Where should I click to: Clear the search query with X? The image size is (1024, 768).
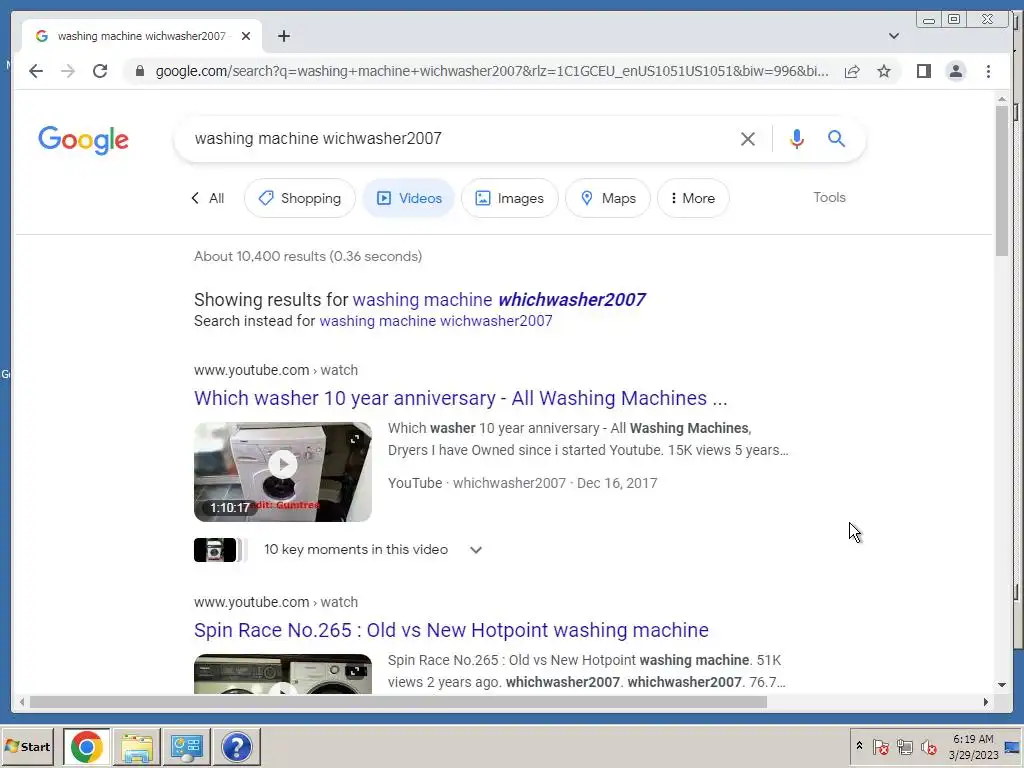tap(748, 138)
